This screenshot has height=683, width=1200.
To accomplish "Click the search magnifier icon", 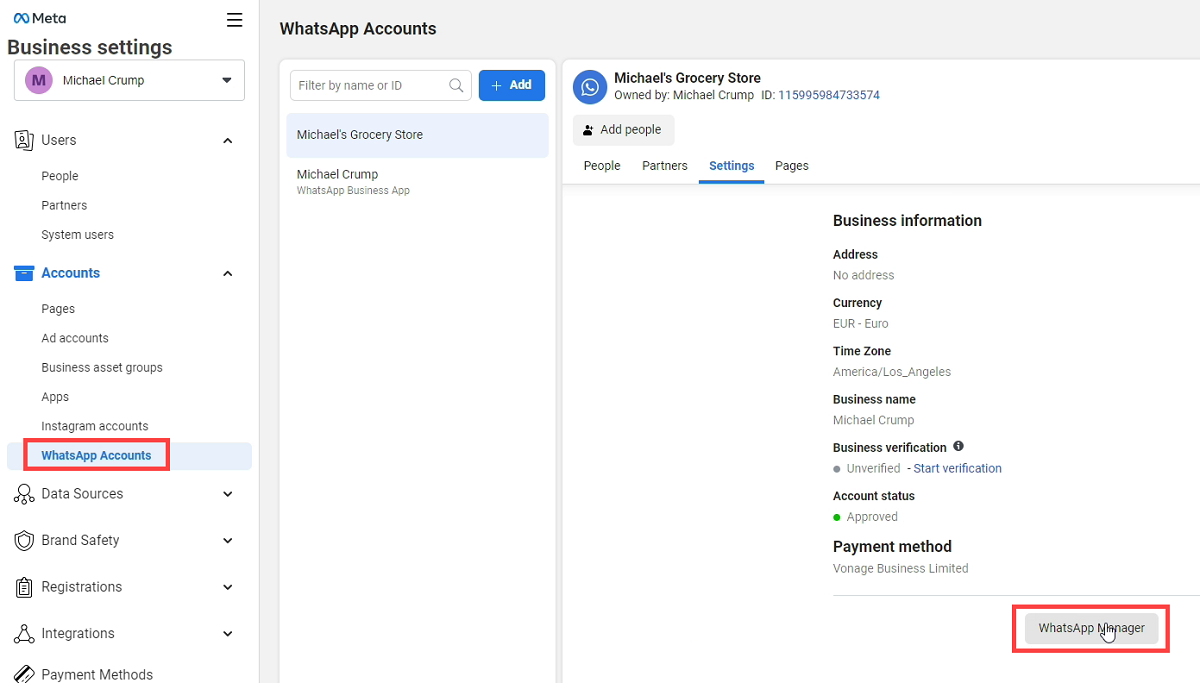I will click(x=457, y=85).
